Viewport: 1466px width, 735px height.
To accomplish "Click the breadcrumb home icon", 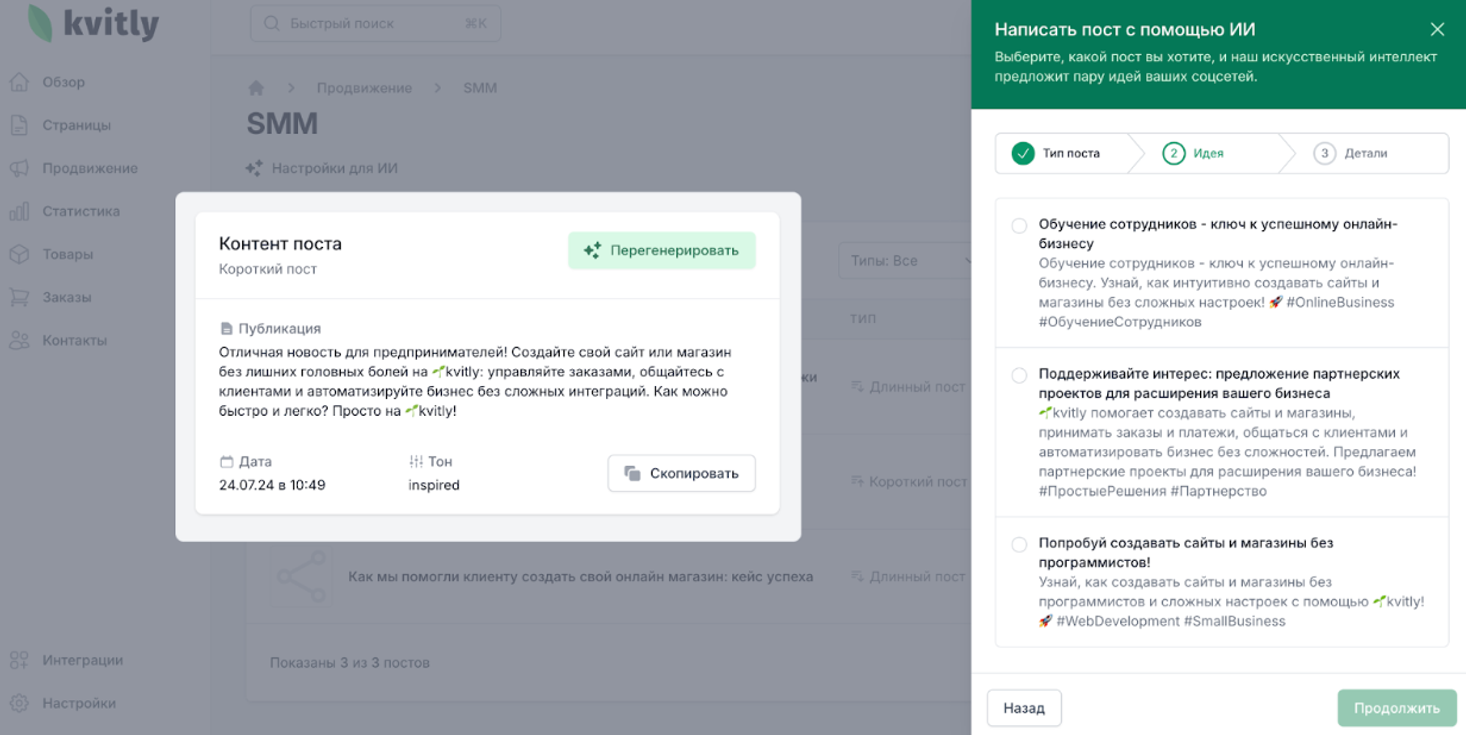I will point(256,88).
